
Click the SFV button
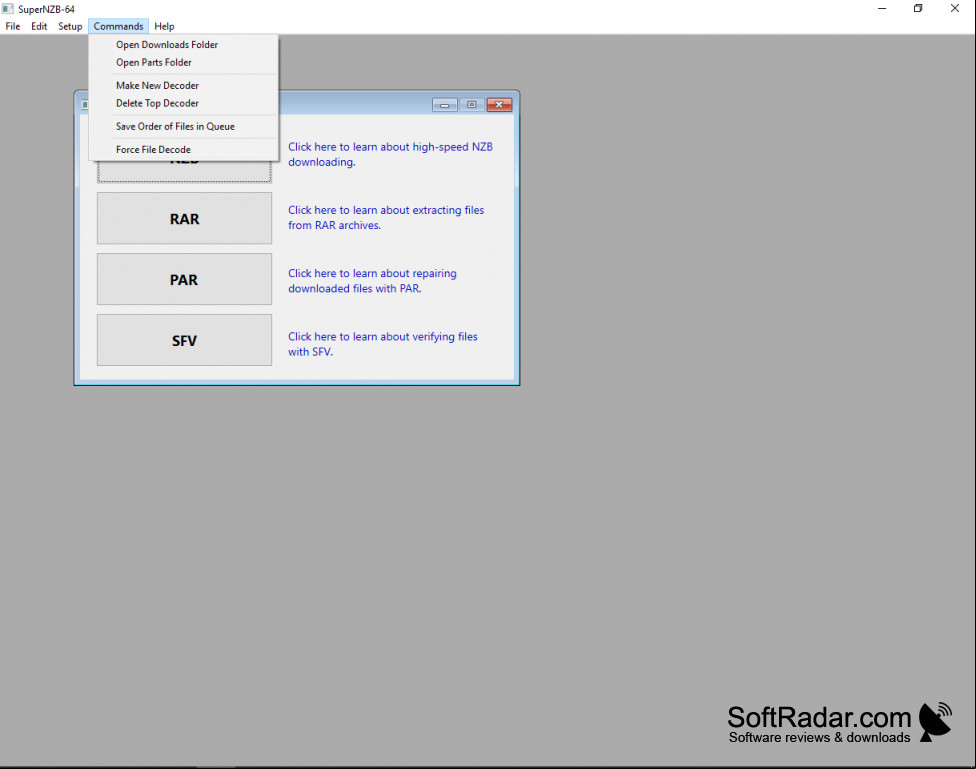(184, 340)
